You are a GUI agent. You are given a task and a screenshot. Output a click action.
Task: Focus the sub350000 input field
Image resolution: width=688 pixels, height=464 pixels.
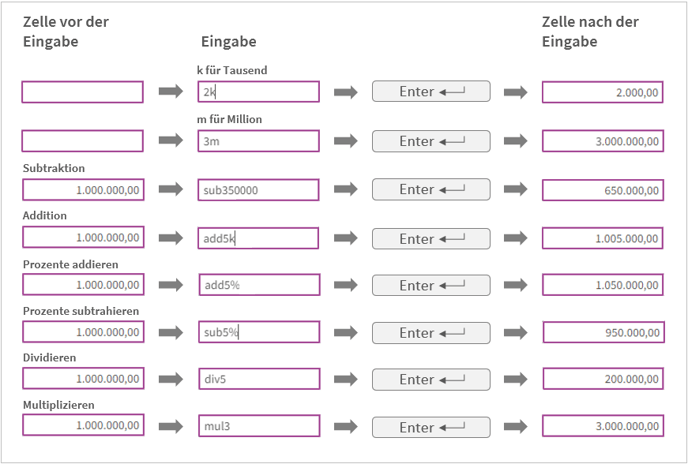[258, 189]
